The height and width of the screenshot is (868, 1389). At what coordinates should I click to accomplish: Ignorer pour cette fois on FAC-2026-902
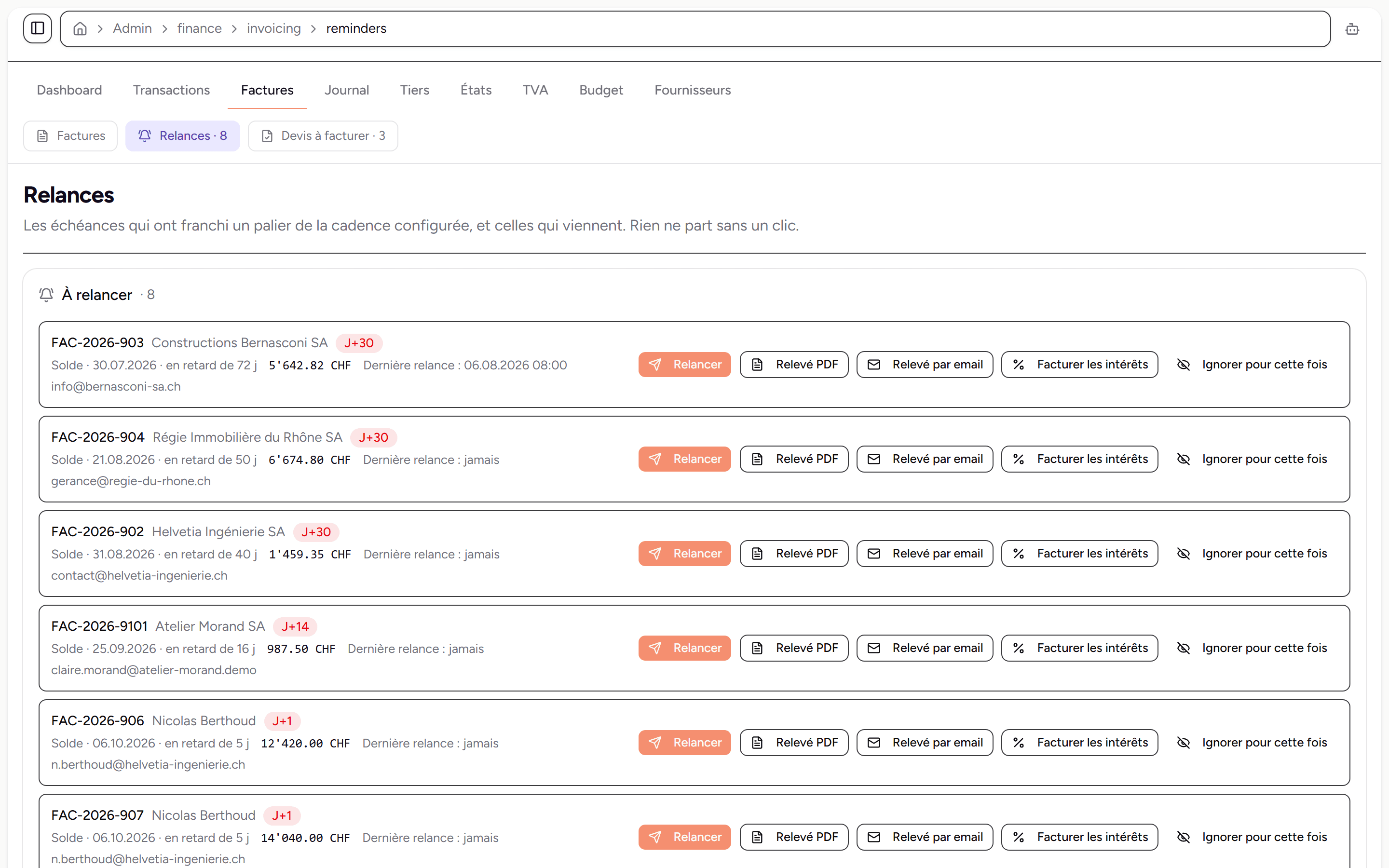click(x=1252, y=554)
